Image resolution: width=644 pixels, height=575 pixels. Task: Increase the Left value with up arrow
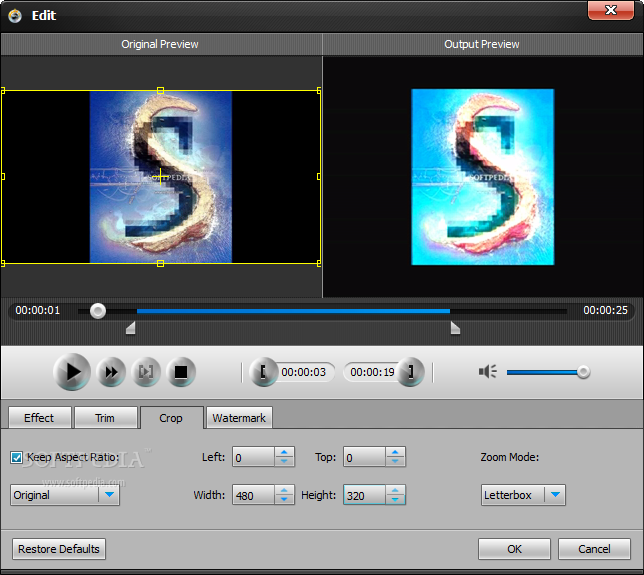tap(284, 452)
